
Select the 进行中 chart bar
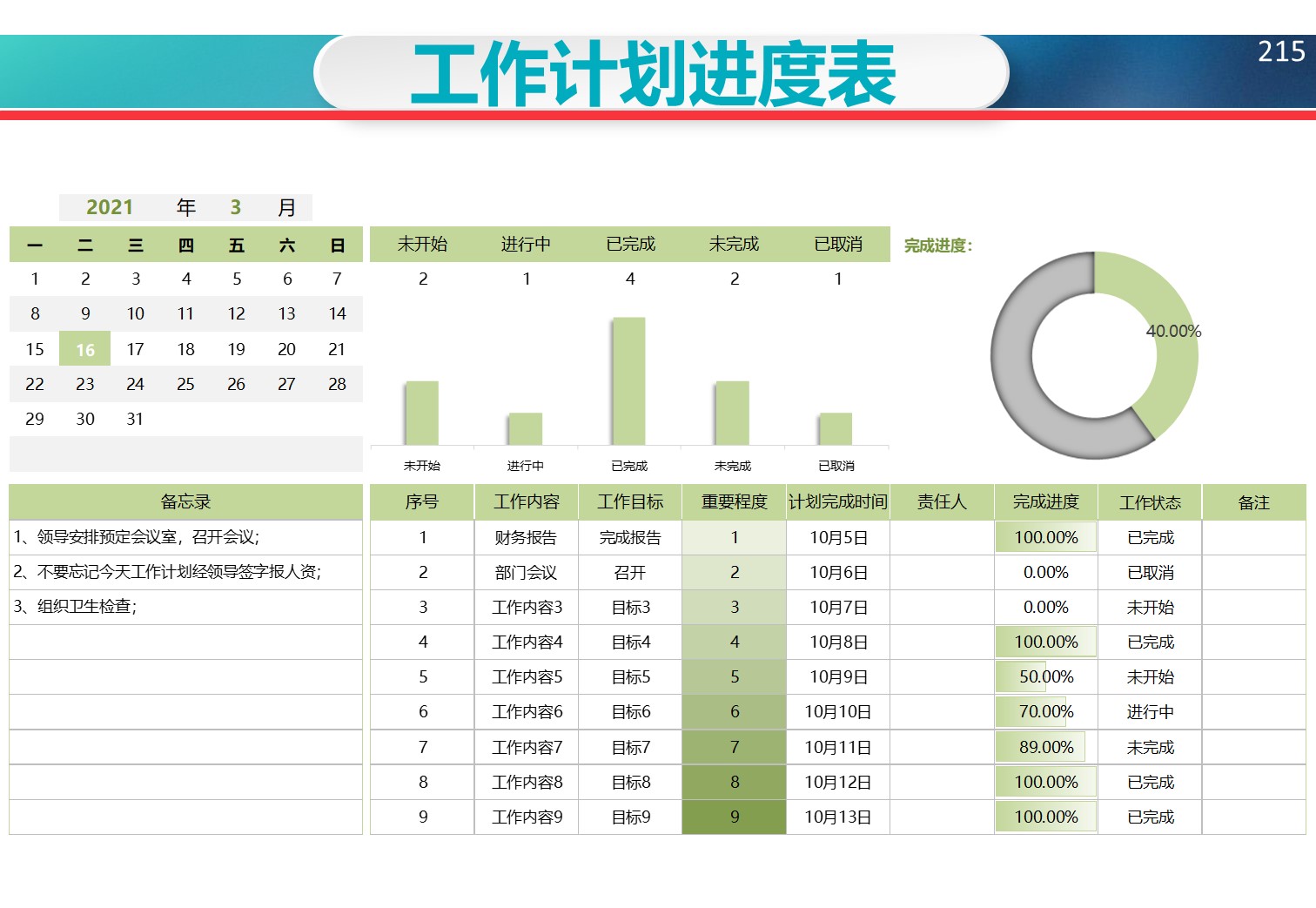[x=526, y=429]
